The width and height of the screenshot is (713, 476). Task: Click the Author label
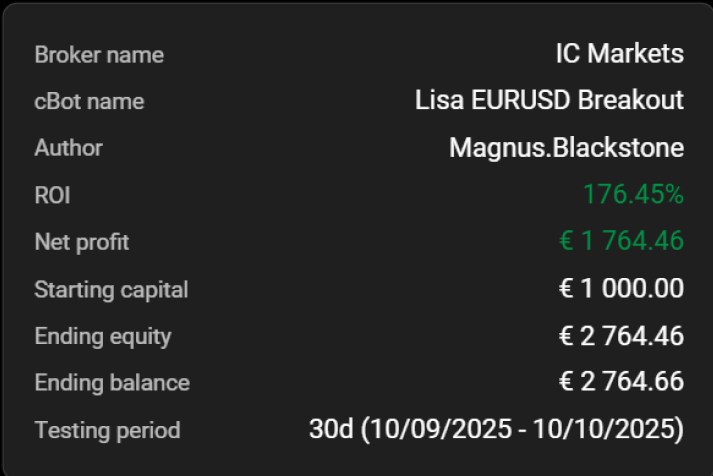(68, 148)
